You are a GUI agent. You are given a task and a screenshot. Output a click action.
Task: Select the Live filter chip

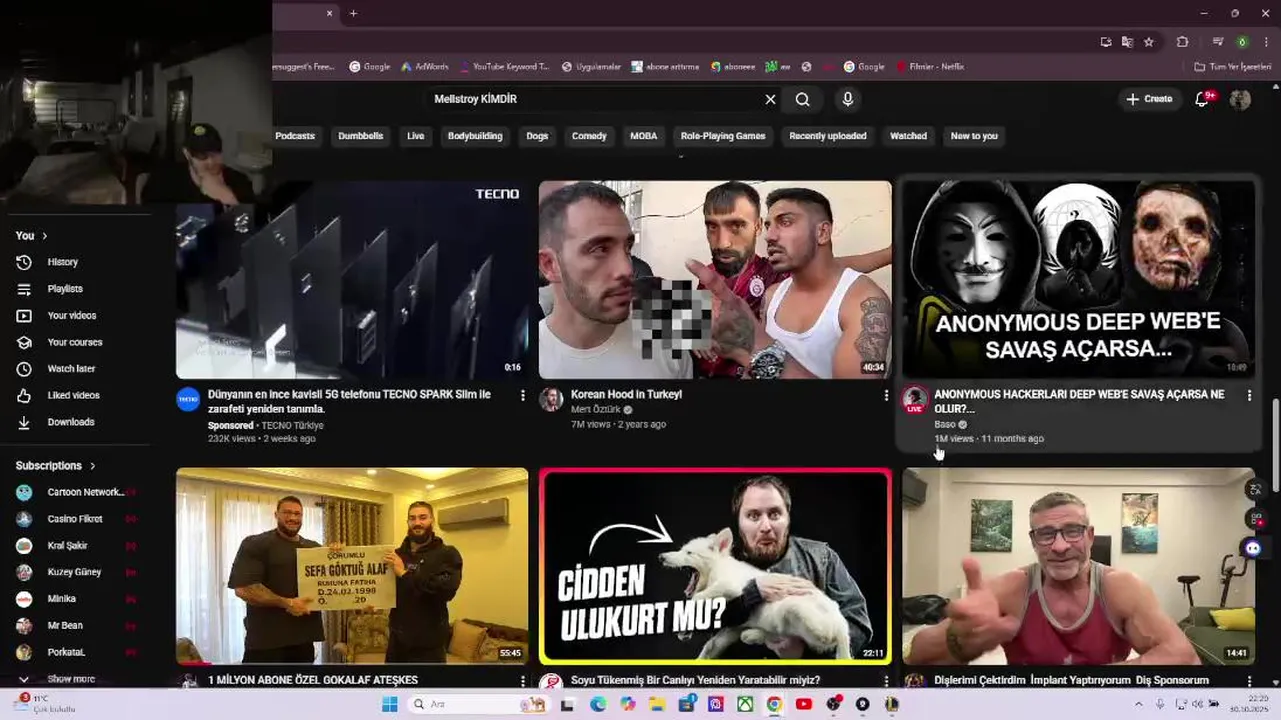(x=416, y=136)
